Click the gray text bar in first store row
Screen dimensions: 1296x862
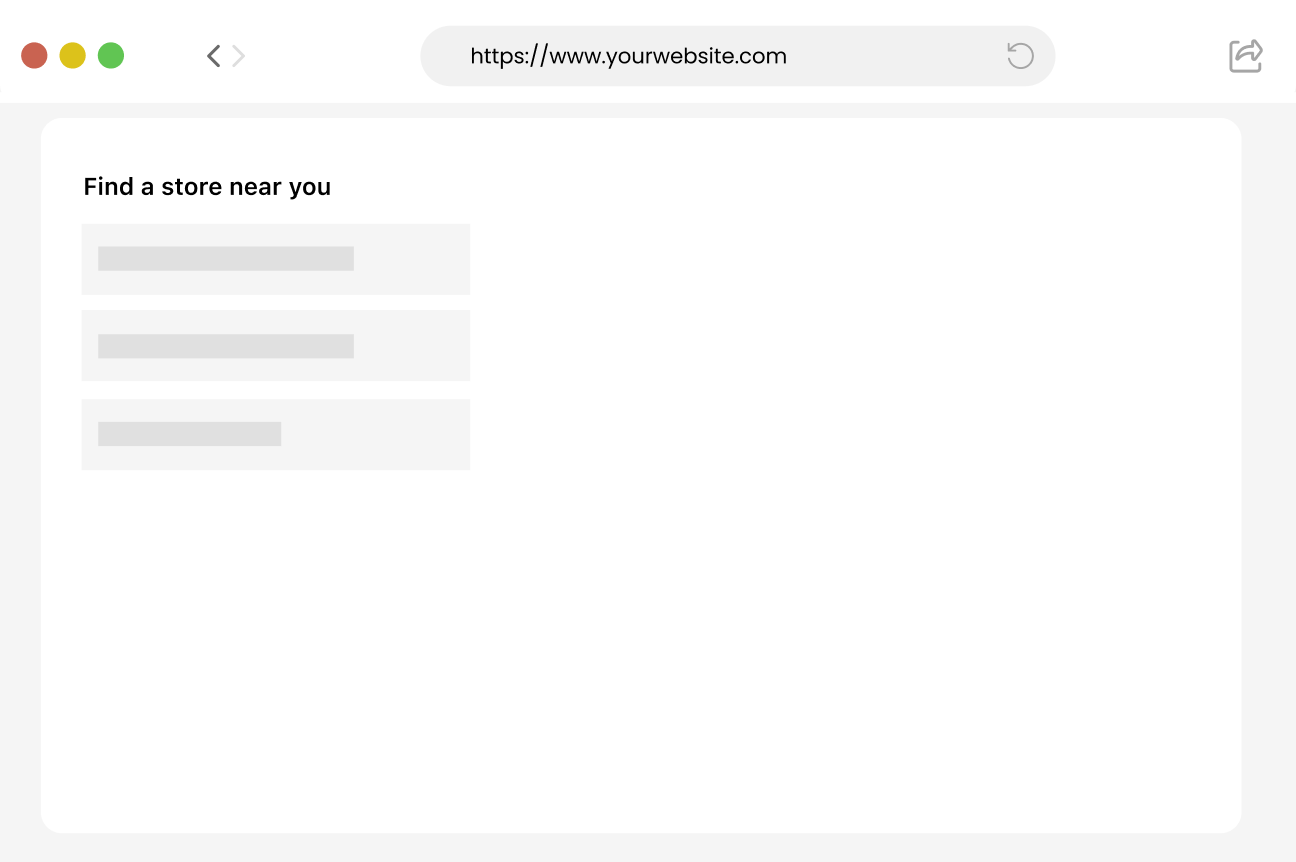click(226, 258)
